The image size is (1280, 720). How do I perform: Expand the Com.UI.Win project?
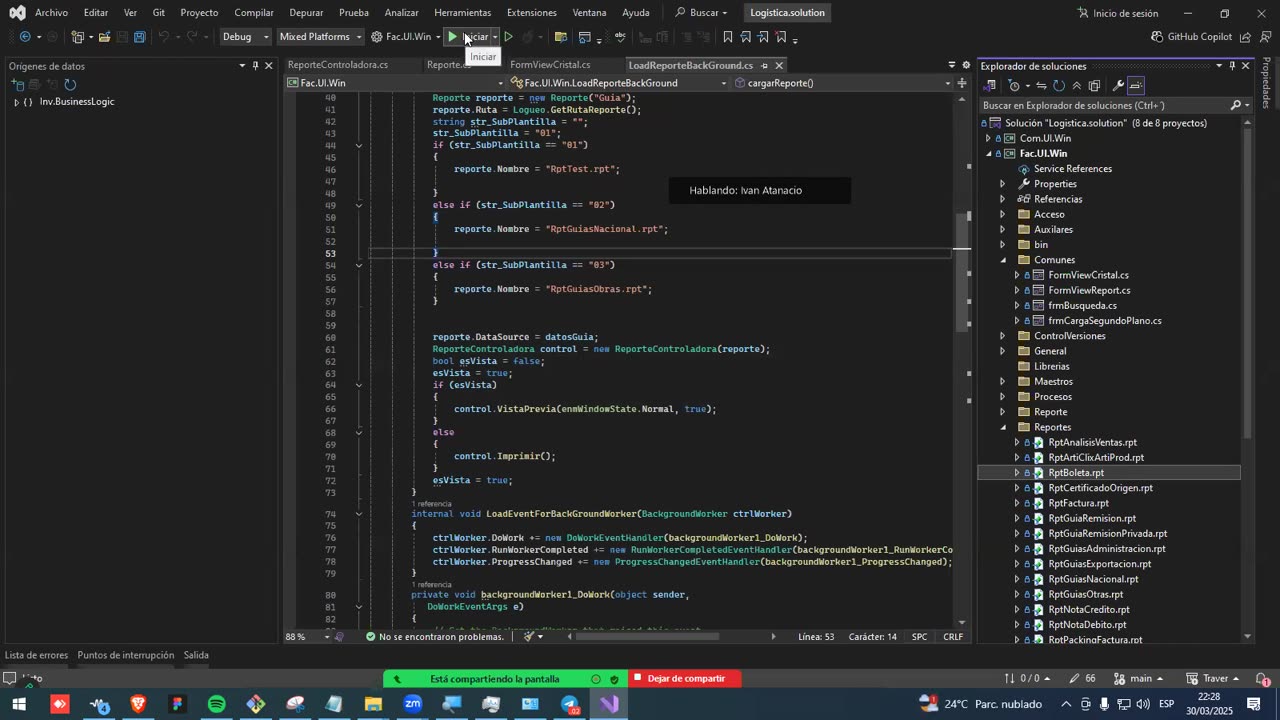tap(988, 138)
